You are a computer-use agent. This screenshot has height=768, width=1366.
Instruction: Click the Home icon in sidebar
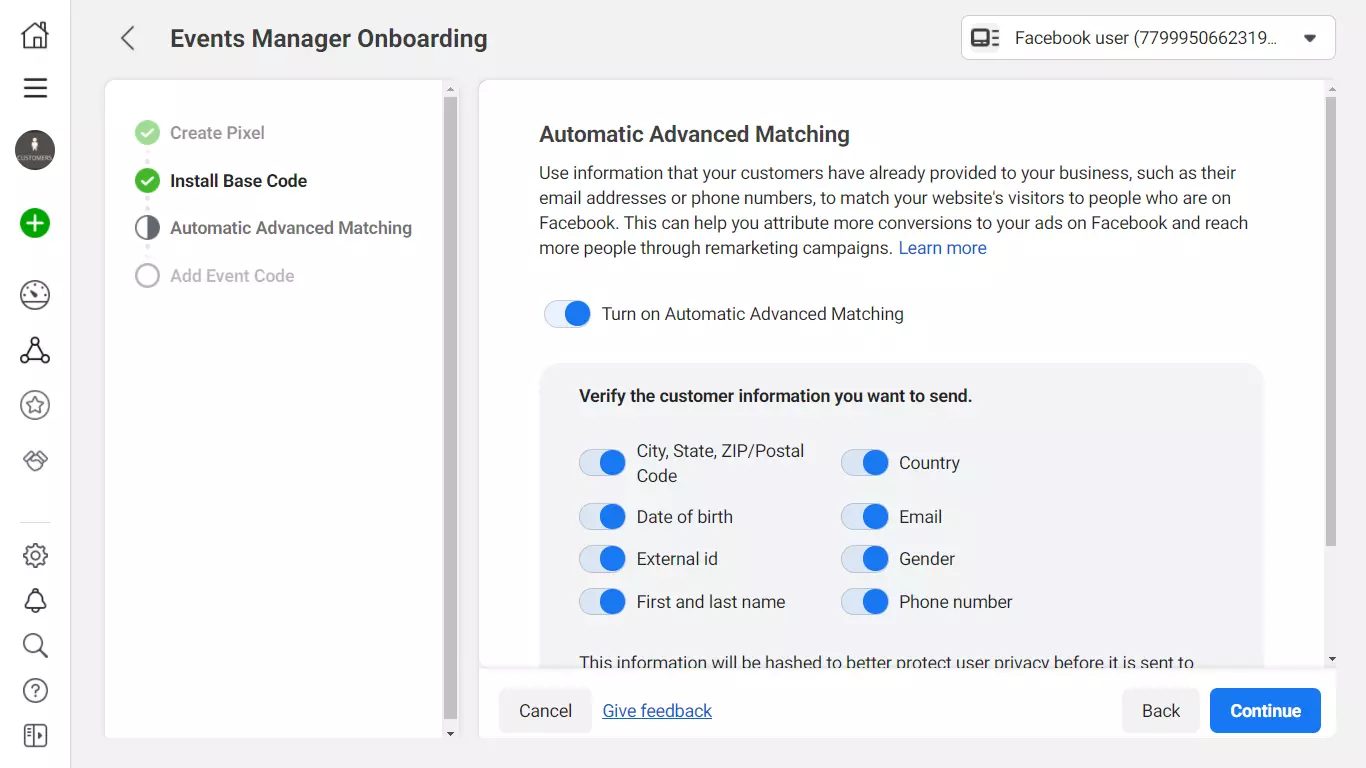pos(35,36)
